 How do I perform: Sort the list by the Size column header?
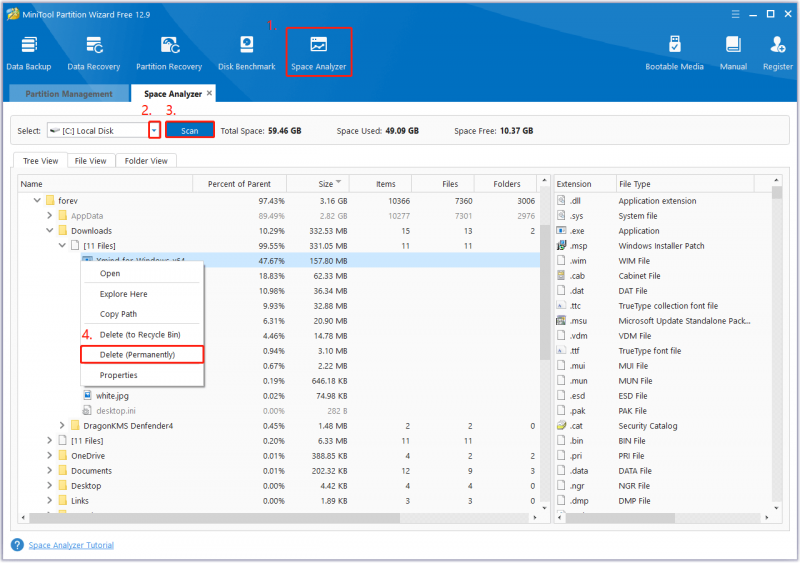pyautogui.click(x=318, y=184)
